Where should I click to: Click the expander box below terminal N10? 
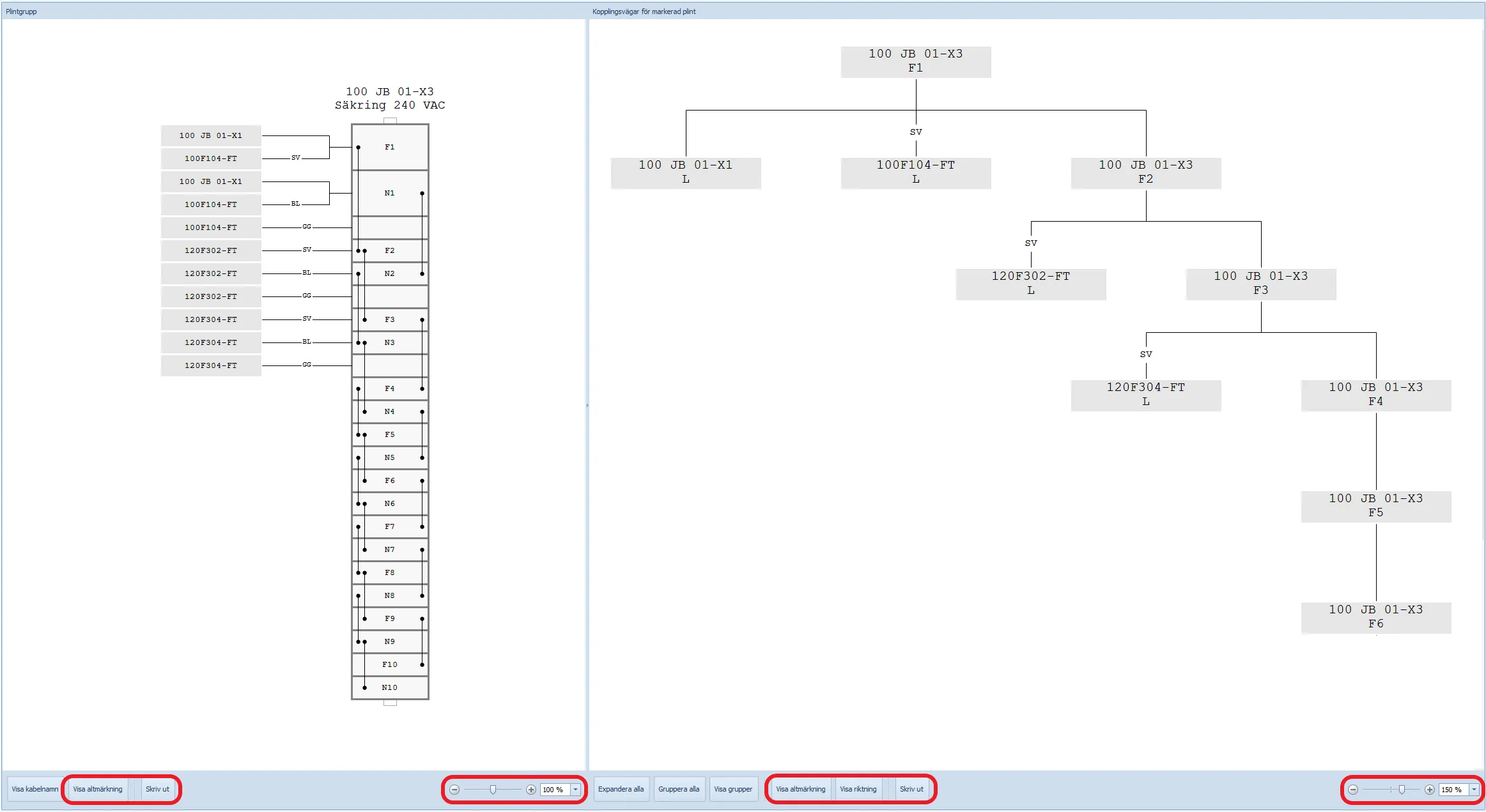coord(390,703)
